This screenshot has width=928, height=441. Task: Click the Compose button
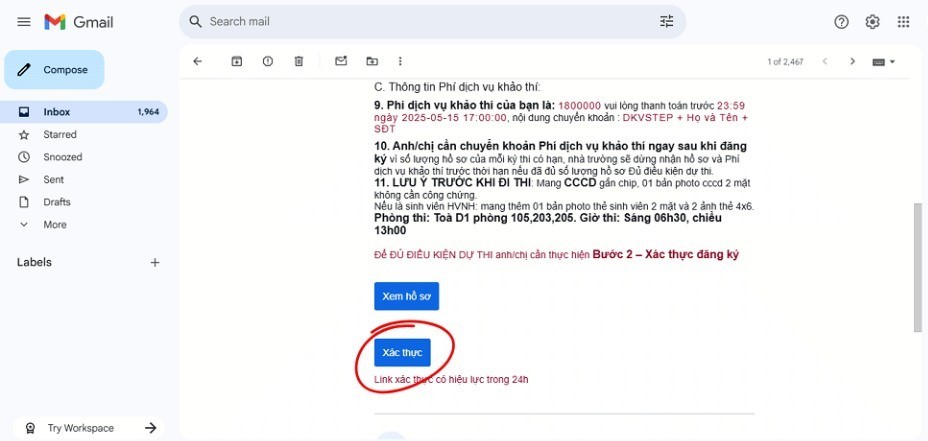tap(54, 70)
